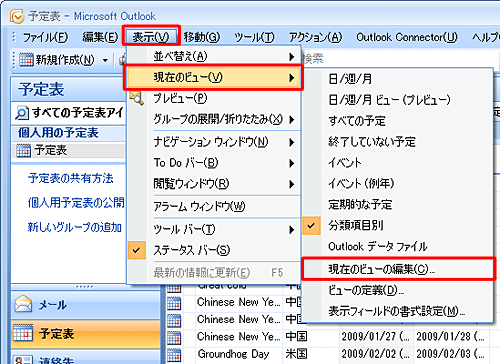This screenshot has height=364, width=500.
Task: Click the メール envelope icon
Action: click(23, 304)
